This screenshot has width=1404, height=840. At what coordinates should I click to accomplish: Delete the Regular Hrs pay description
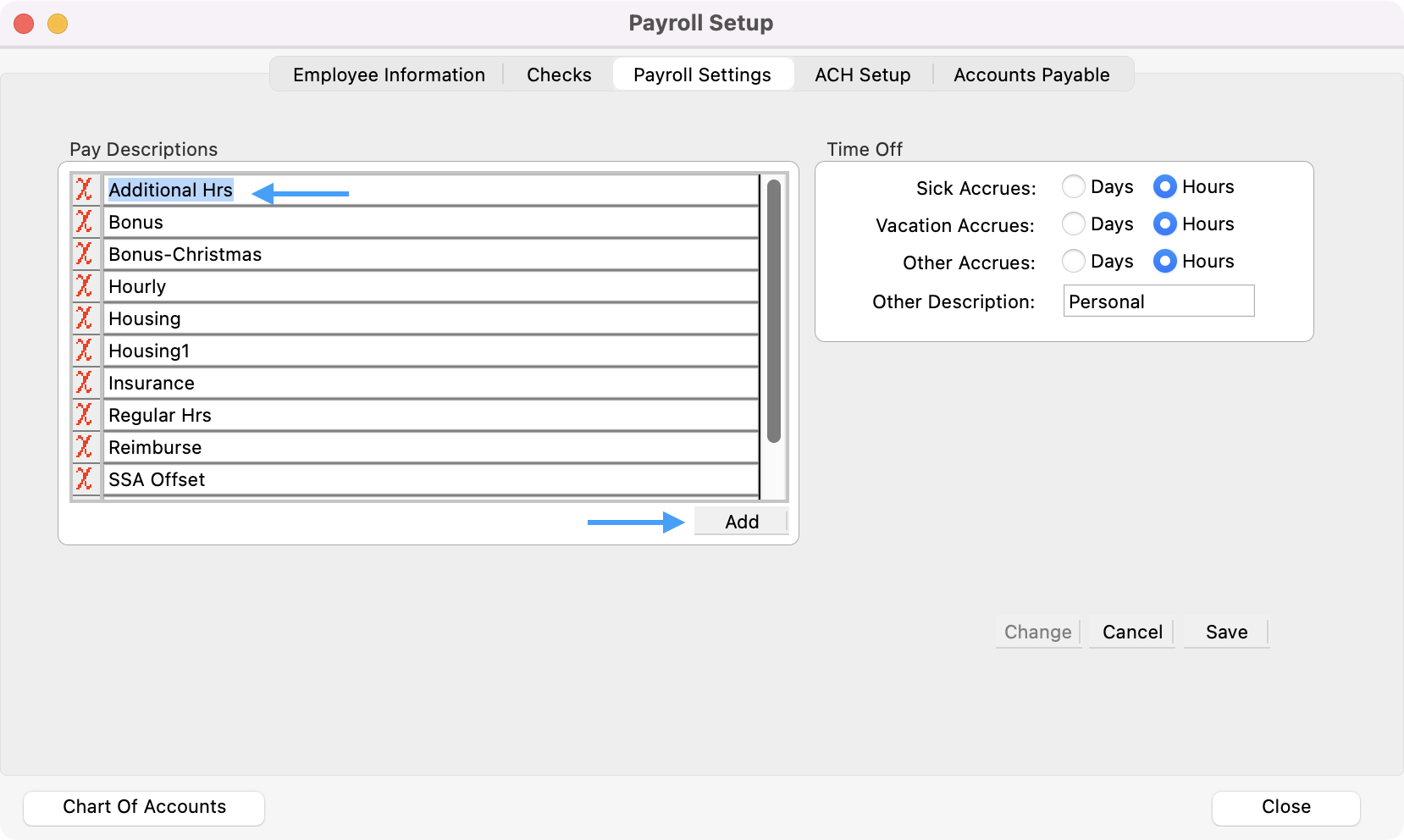click(84, 415)
